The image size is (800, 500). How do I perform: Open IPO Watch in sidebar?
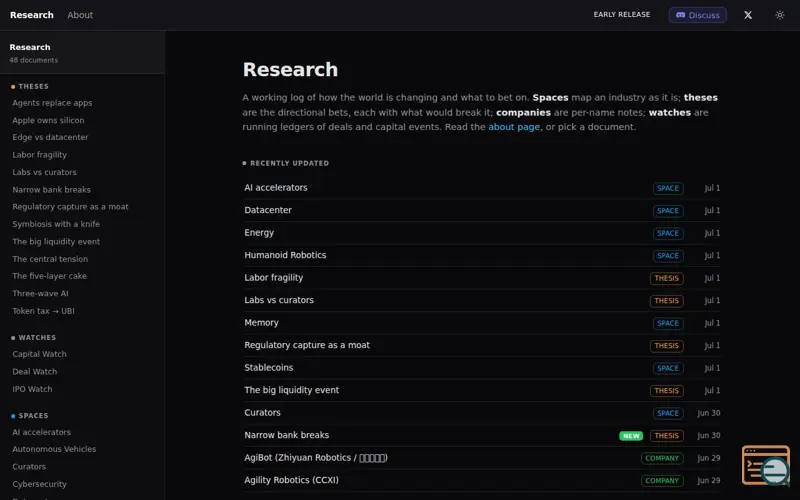coord(32,389)
